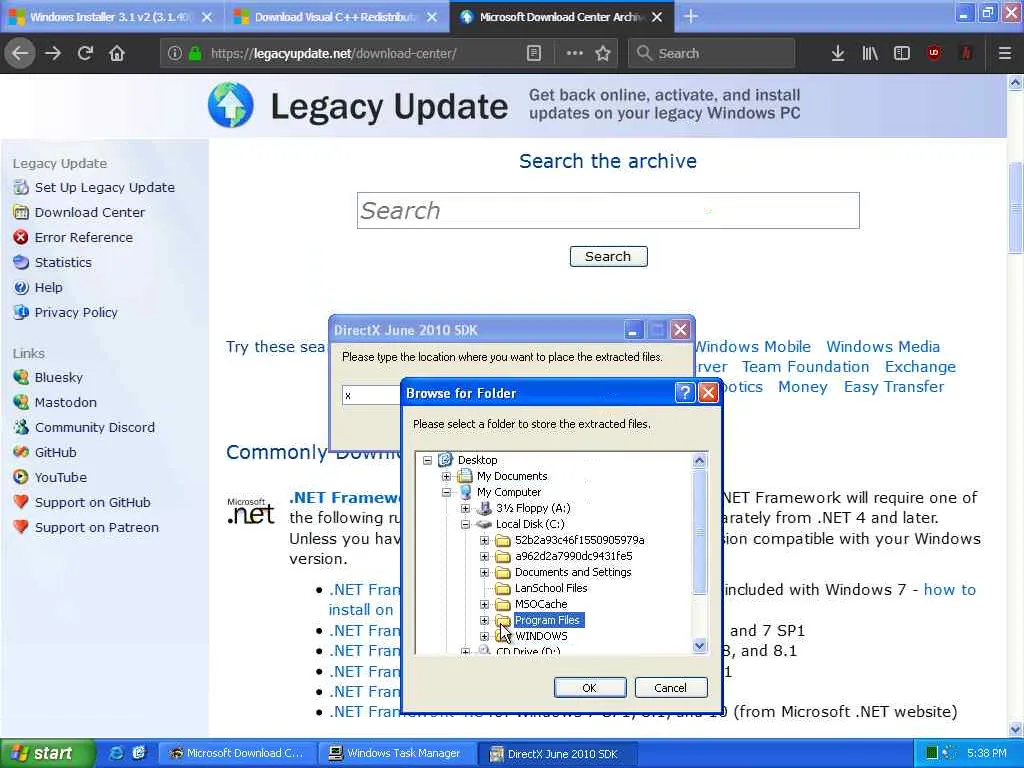Select the LanSchool Files folder

pyautogui.click(x=551, y=588)
